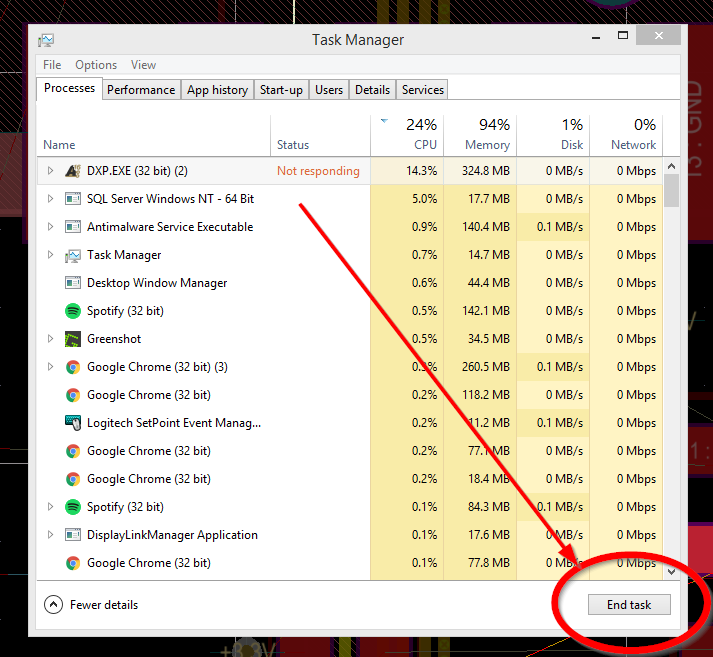Expand the Google Chrome (3) process group
The image size is (713, 657).
tap(50, 367)
